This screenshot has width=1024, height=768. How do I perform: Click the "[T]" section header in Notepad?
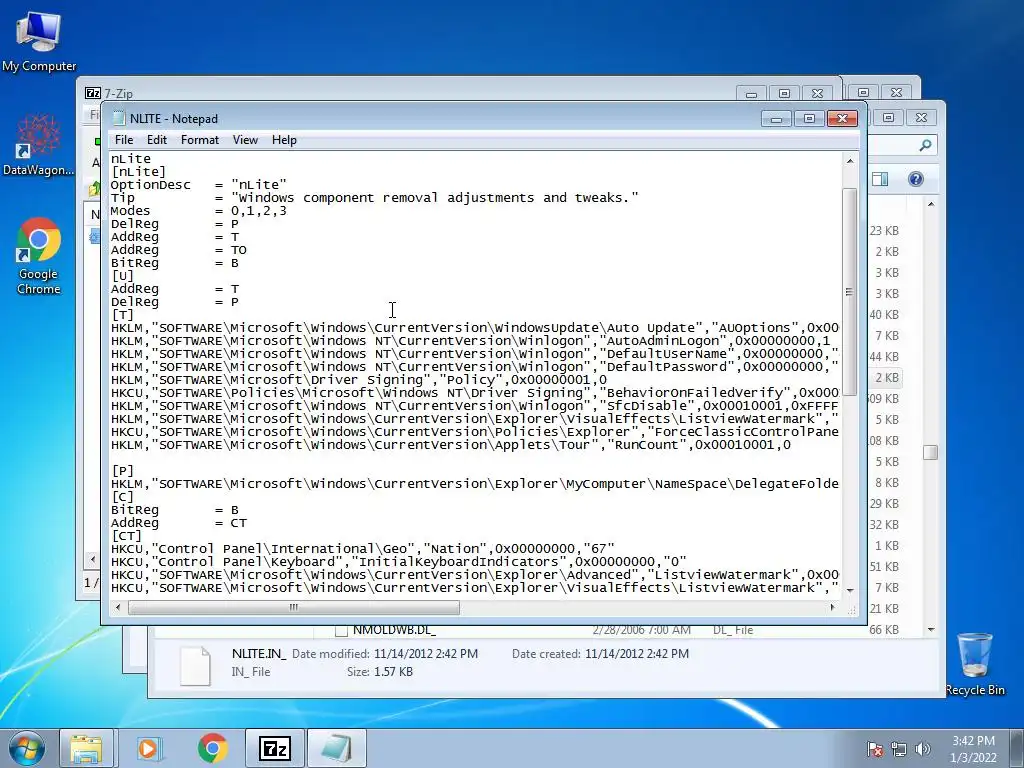[122, 315]
